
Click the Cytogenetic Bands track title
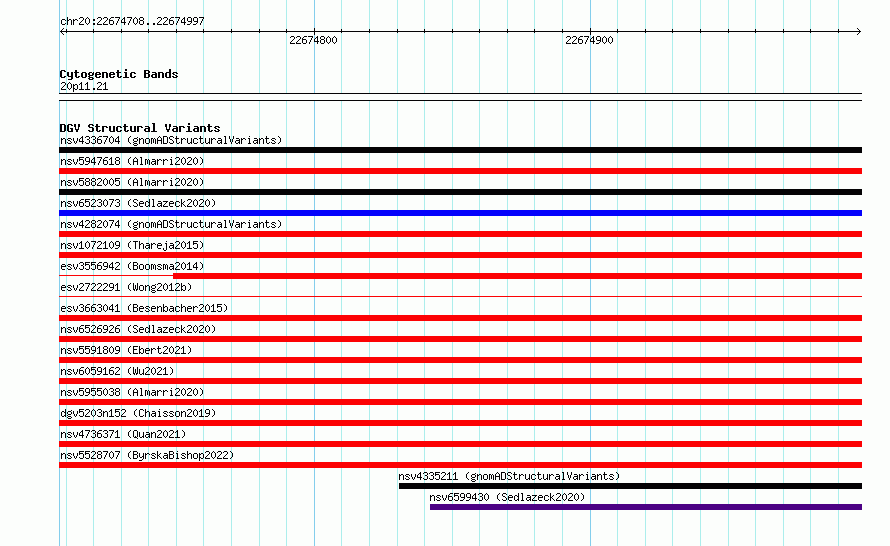(119, 74)
